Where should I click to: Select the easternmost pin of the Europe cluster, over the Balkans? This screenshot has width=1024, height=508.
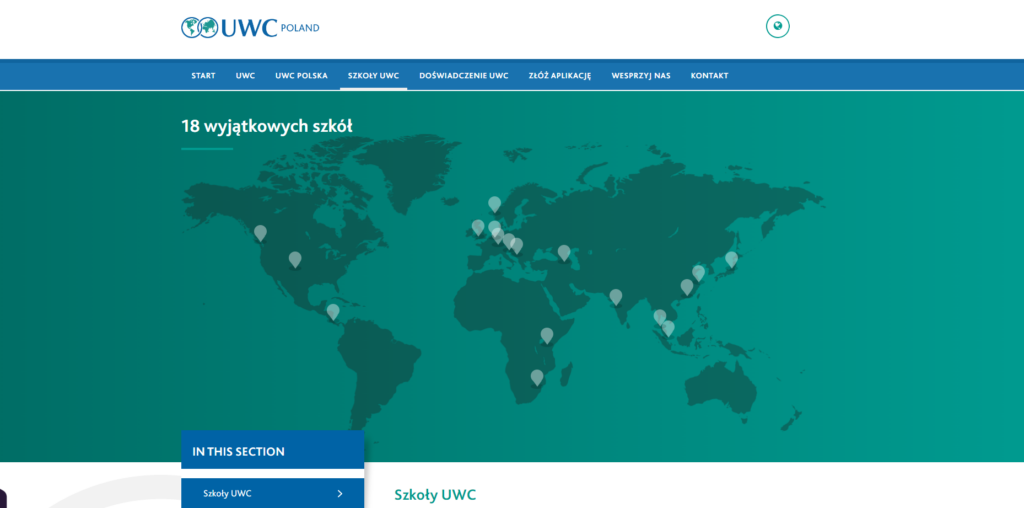517,246
